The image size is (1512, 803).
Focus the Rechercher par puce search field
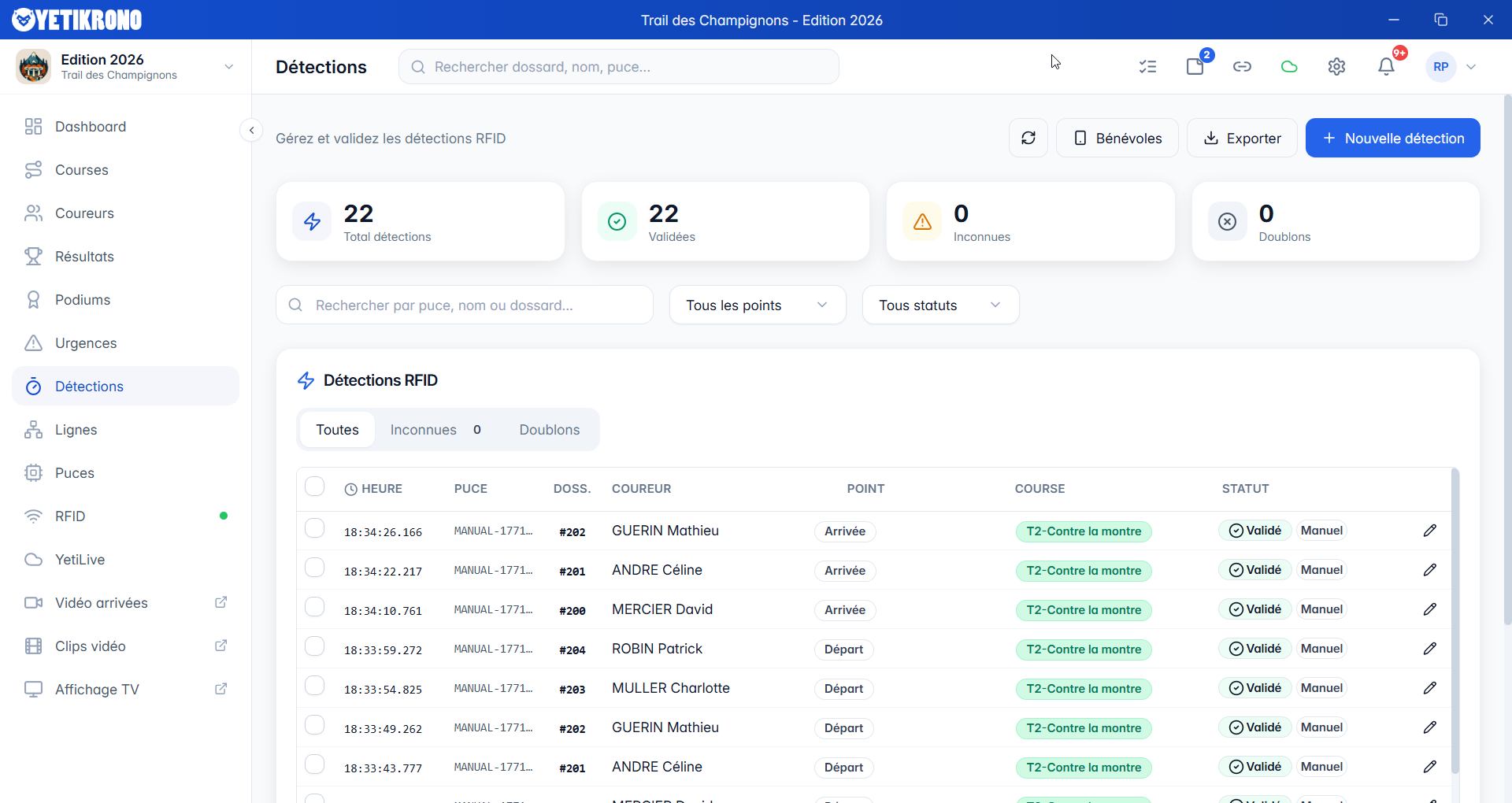point(465,305)
